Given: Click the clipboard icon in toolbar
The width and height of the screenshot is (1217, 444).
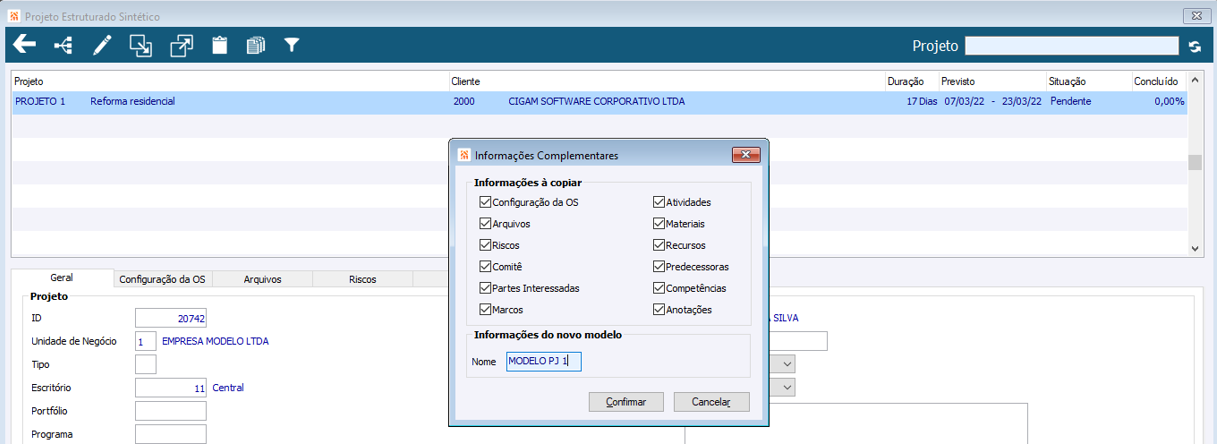Looking at the screenshot, I should point(219,45).
